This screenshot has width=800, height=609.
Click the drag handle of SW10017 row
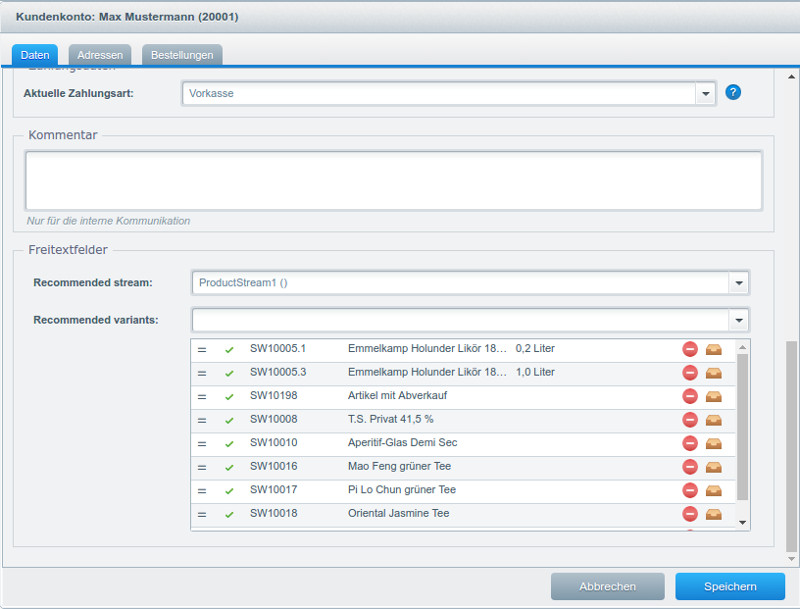point(202,491)
